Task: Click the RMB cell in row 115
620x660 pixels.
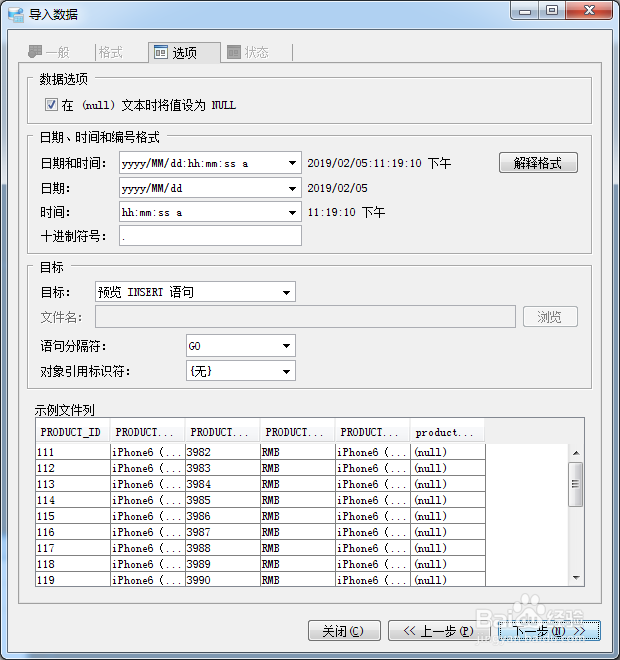Action: [298, 516]
